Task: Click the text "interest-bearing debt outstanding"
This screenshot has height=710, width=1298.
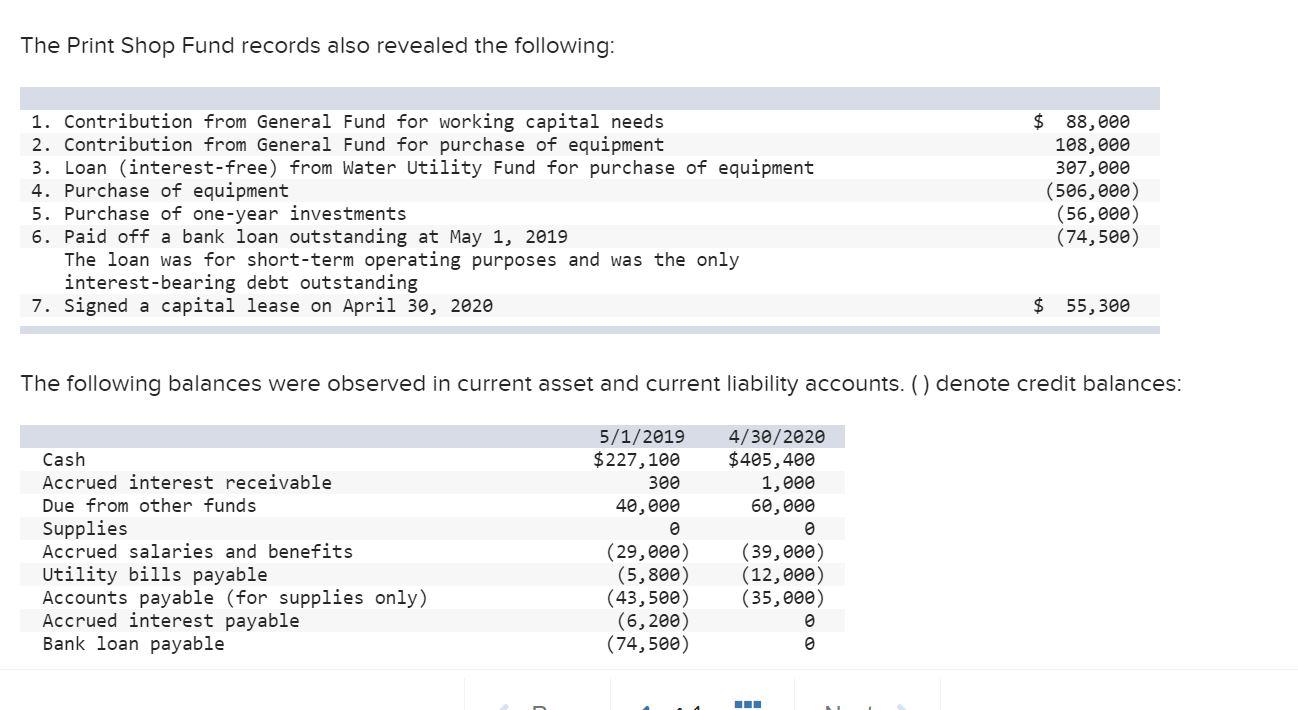Action: coord(241,283)
